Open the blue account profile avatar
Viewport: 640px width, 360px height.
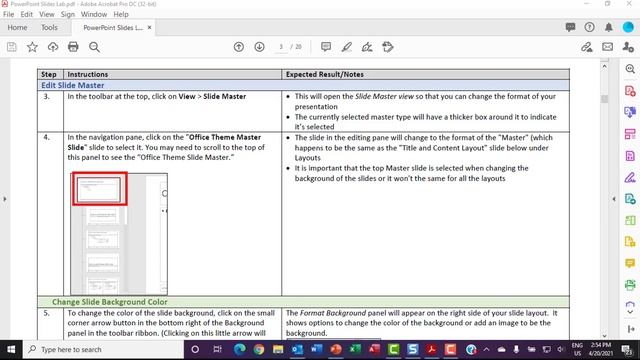628,27
